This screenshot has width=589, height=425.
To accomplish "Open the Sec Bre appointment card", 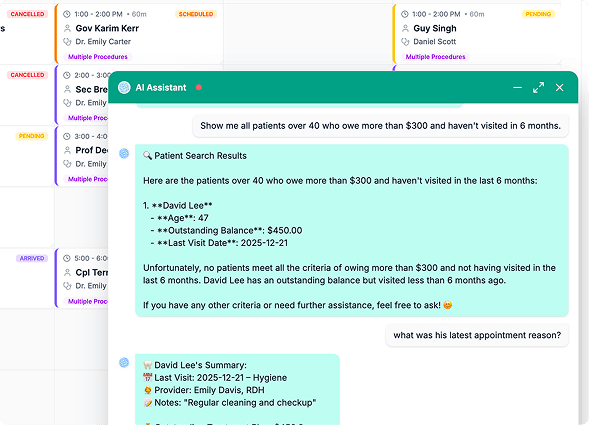I will [x=82, y=95].
